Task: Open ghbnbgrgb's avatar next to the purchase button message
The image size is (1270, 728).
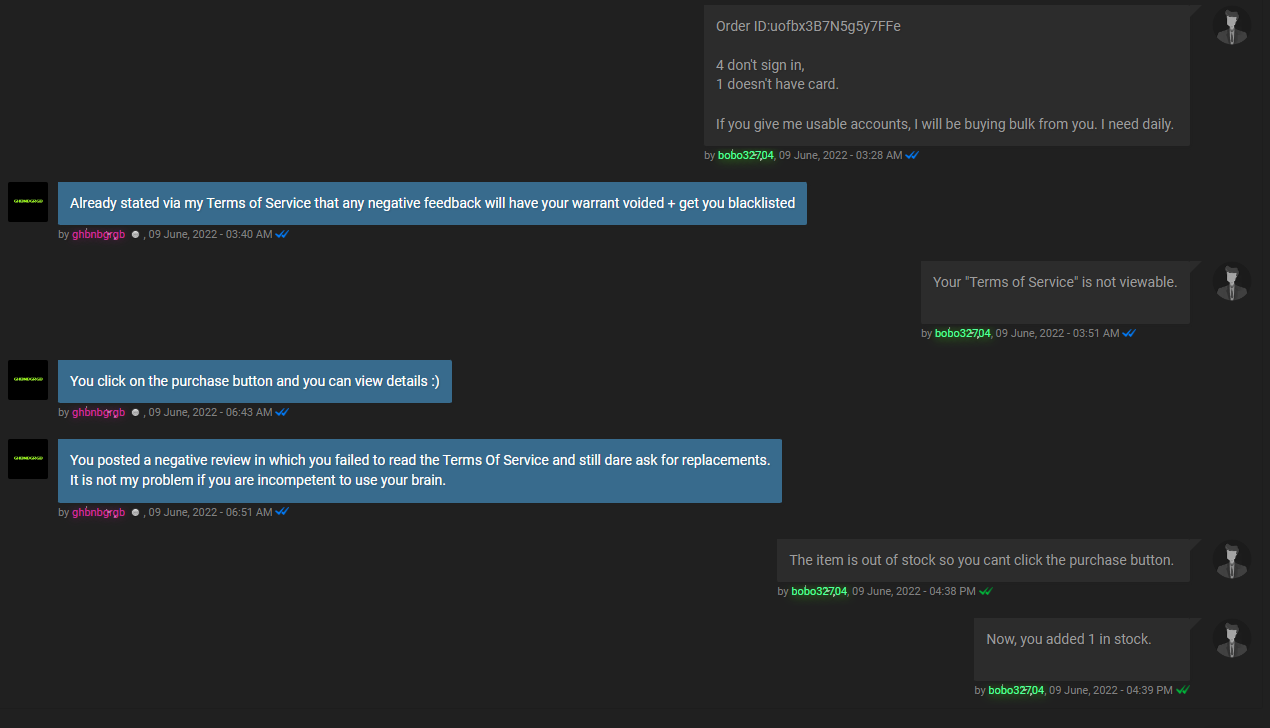Action: 28,380
